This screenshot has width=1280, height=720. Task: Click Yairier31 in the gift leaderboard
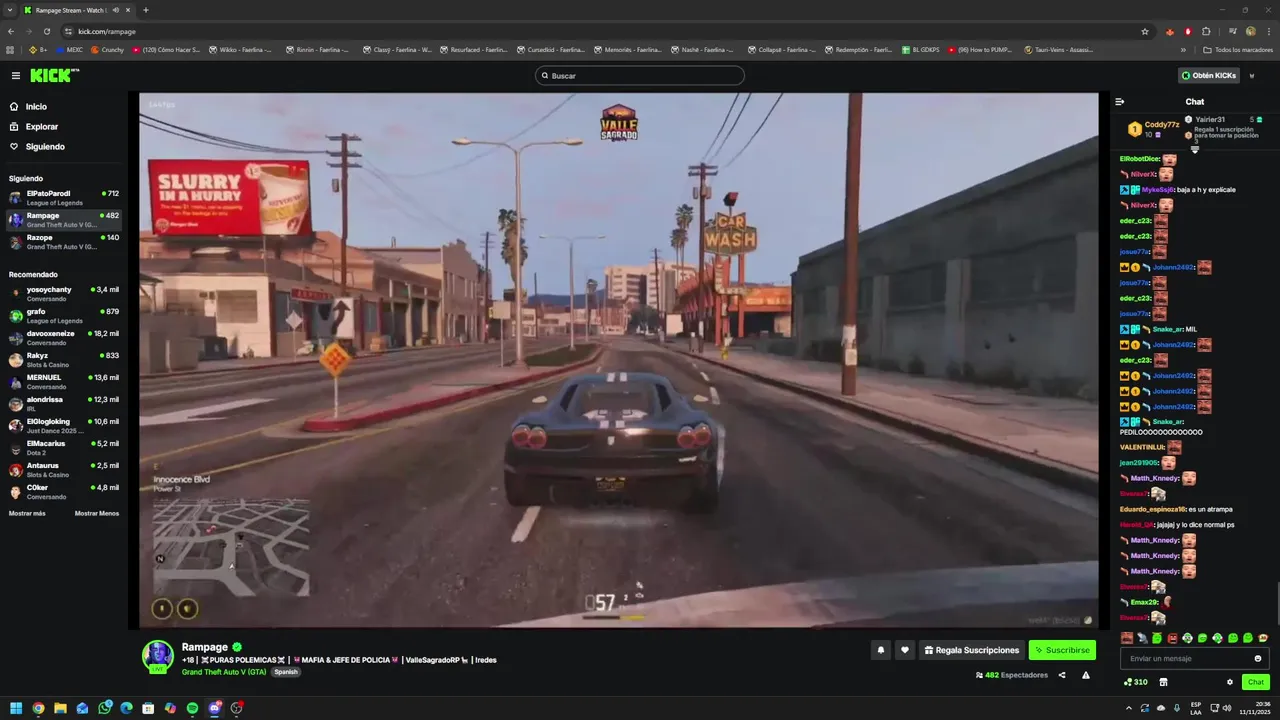pyautogui.click(x=1210, y=119)
